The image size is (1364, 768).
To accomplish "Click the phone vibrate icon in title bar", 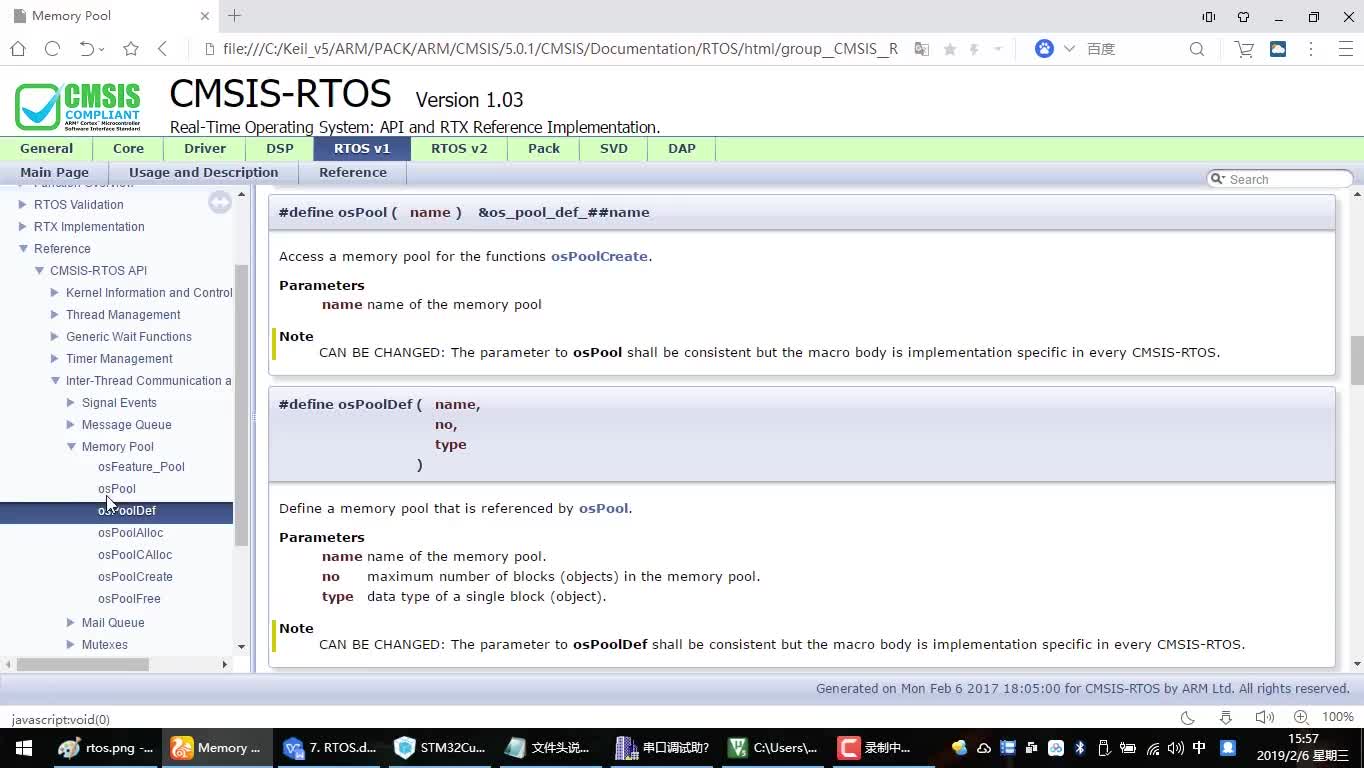I will point(1208,17).
